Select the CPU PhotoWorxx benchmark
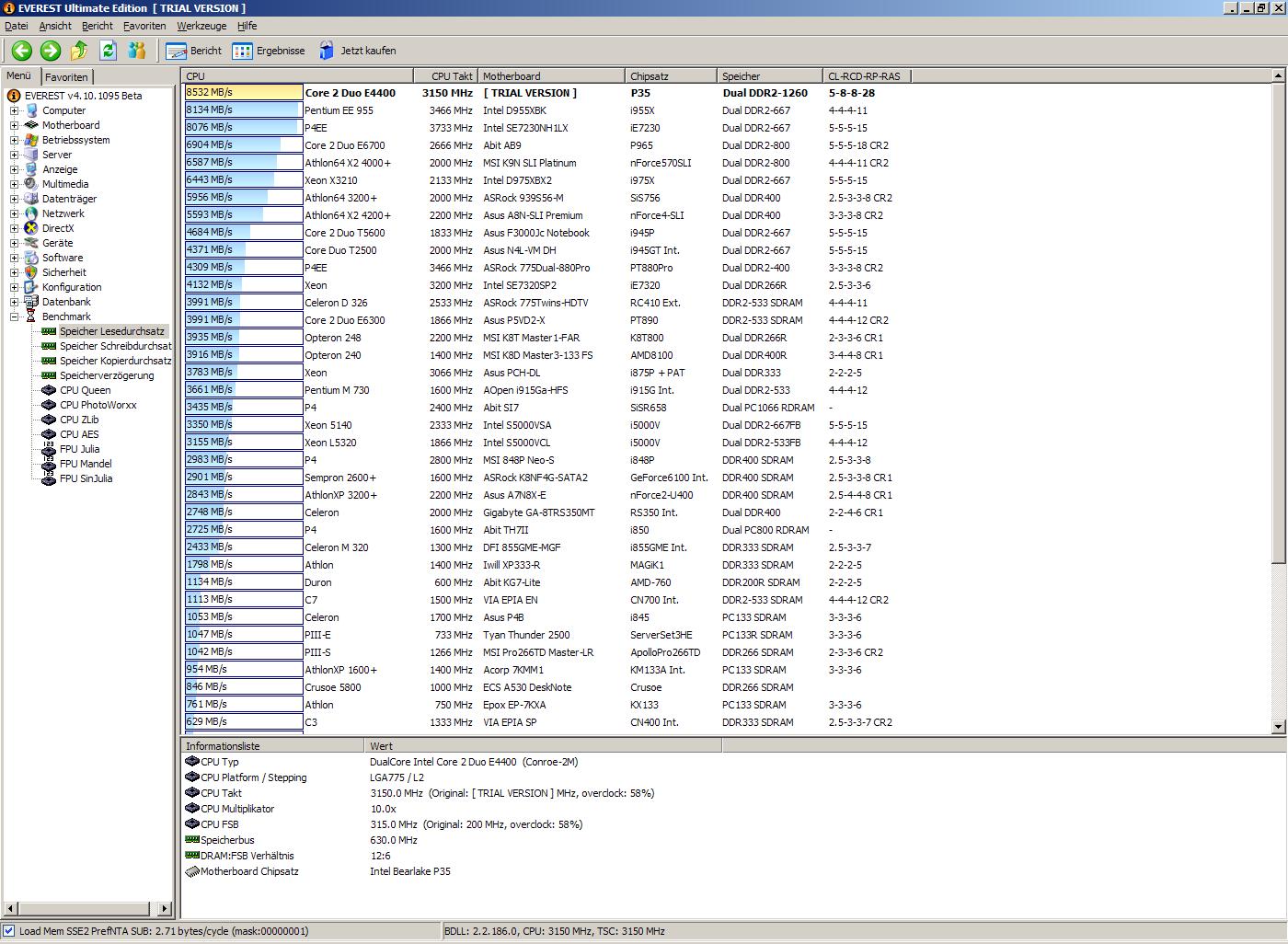This screenshot has height=944, width=1288. 98,405
